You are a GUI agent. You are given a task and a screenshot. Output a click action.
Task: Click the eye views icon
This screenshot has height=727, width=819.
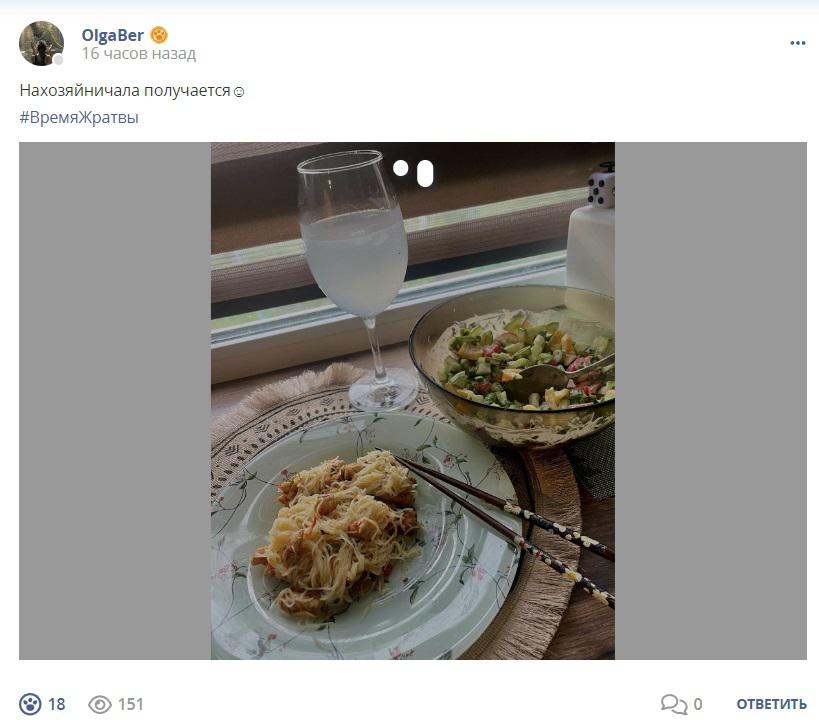click(x=100, y=704)
